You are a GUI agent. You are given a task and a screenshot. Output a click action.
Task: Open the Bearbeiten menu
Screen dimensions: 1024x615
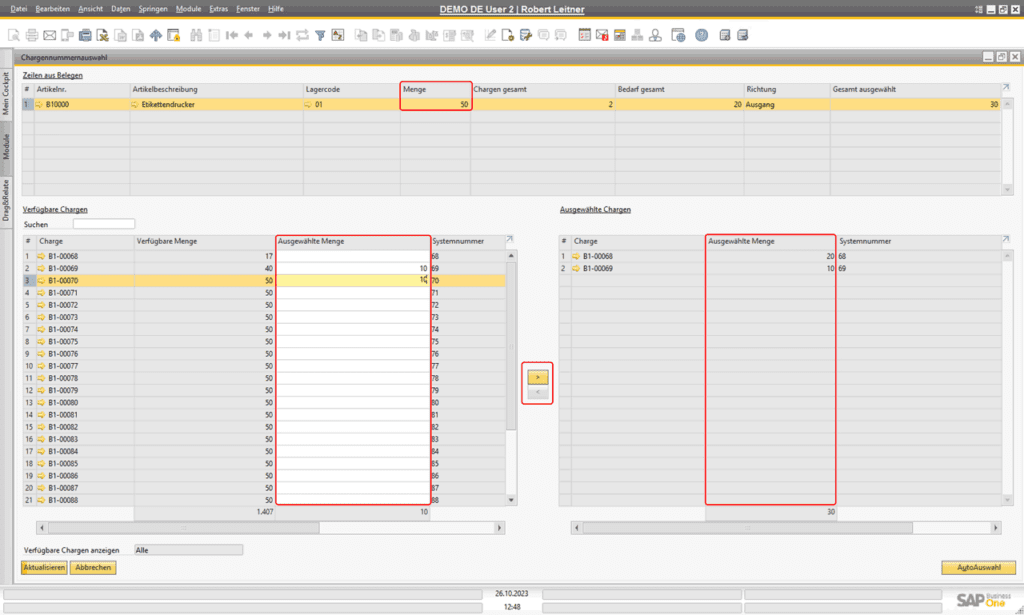point(52,9)
